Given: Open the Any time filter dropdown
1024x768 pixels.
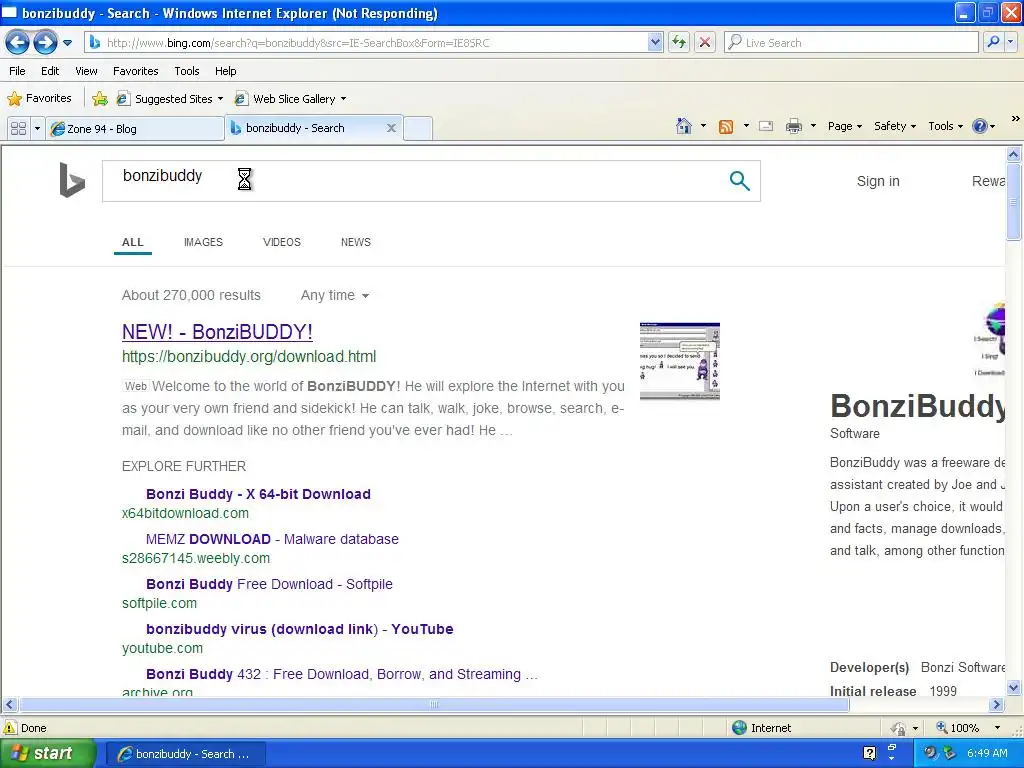Looking at the screenshot, I should pos(335,295).
